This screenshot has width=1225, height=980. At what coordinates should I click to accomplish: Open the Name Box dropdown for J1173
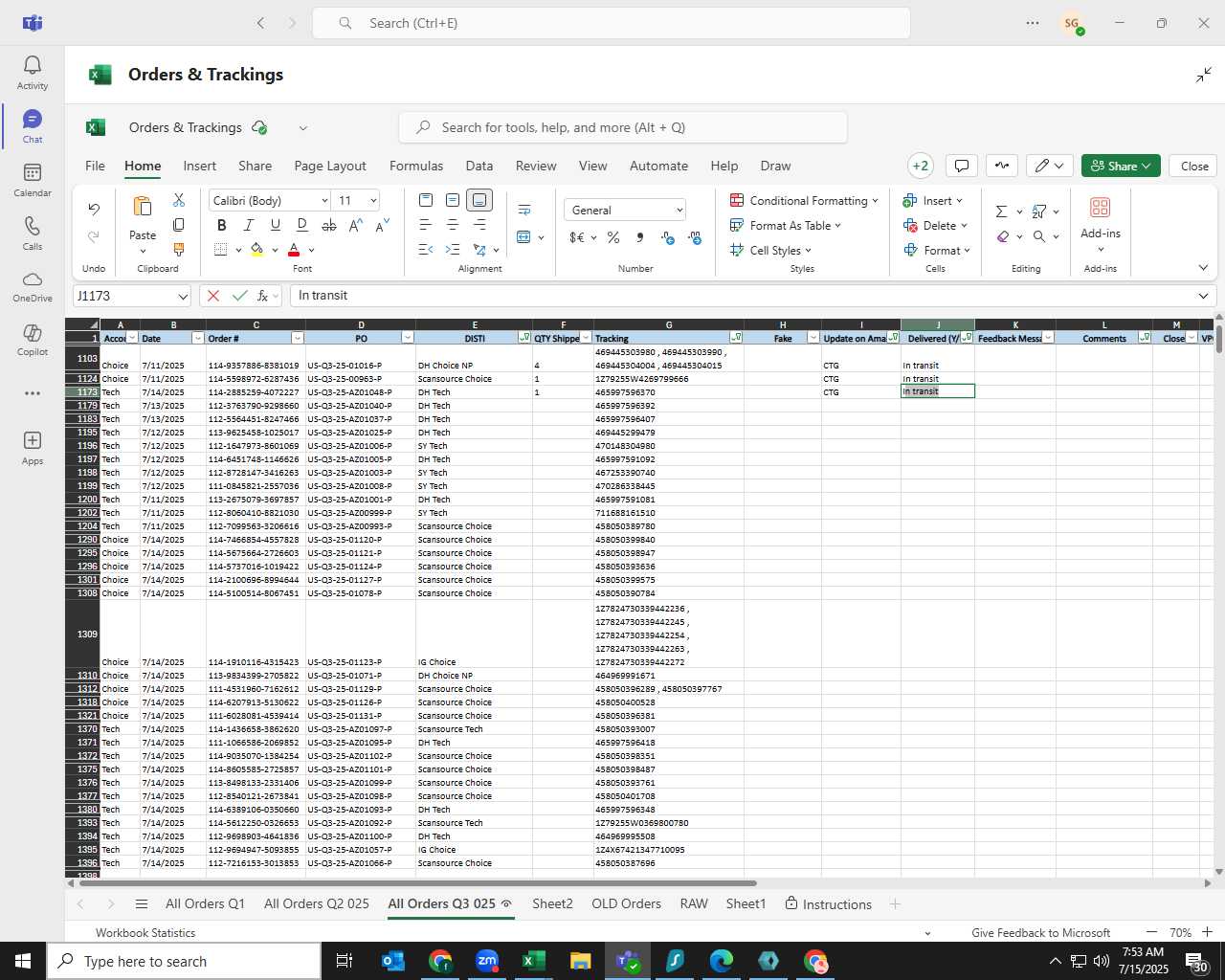(x=182, y=297)
